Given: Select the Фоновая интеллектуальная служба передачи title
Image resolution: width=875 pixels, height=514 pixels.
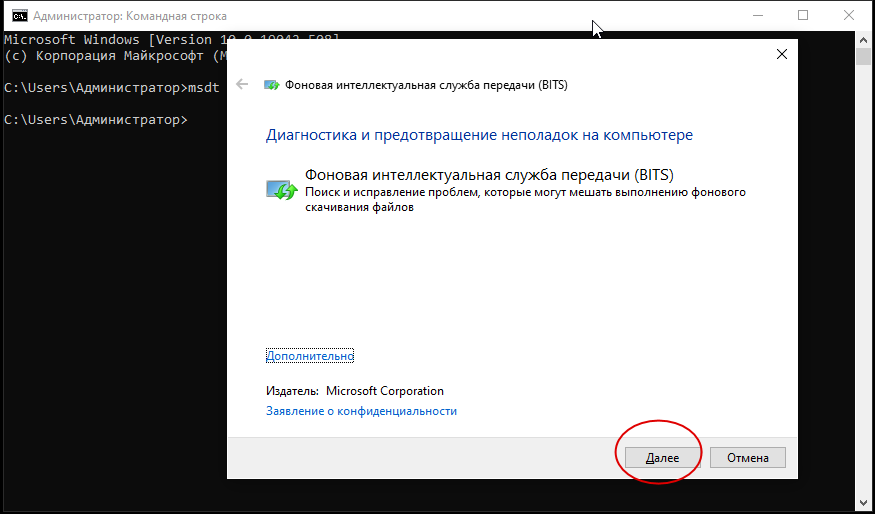Looking at the screenshot, I should click(x=488, y=174).
